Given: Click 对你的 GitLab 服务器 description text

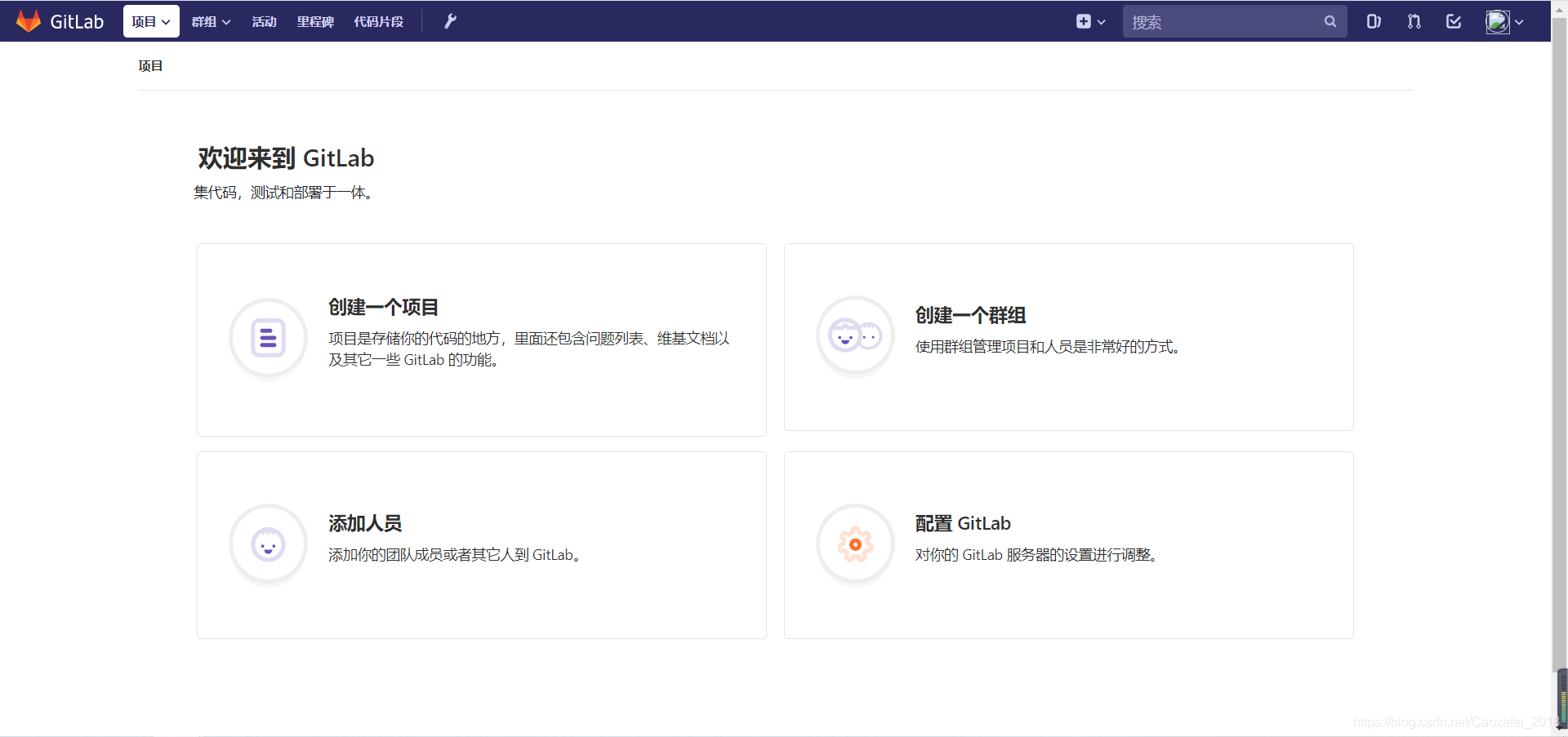Looking at the screenshot, I should 1038,555.
